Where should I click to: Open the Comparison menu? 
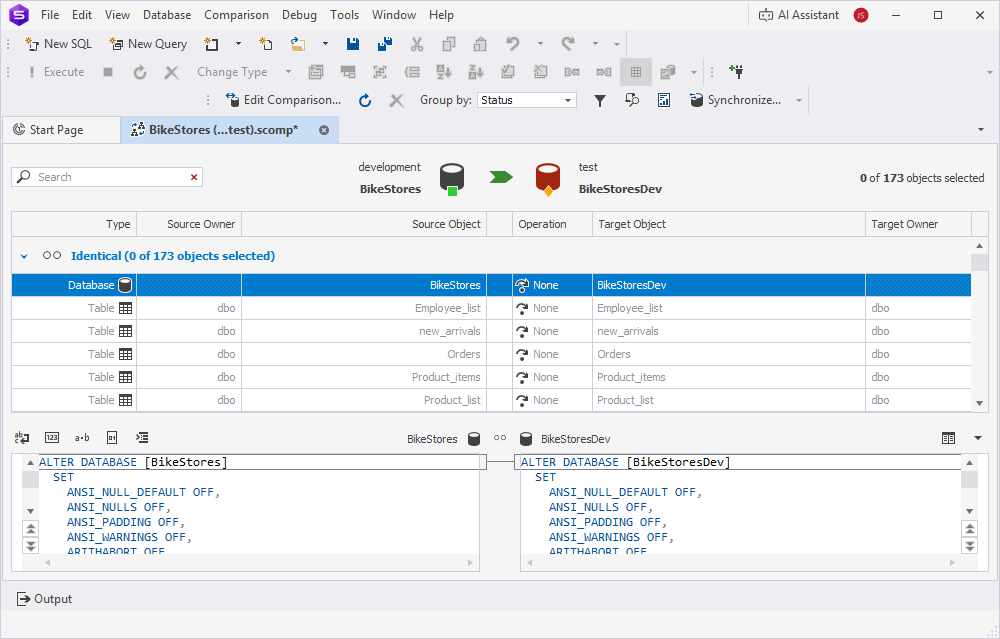236,15
